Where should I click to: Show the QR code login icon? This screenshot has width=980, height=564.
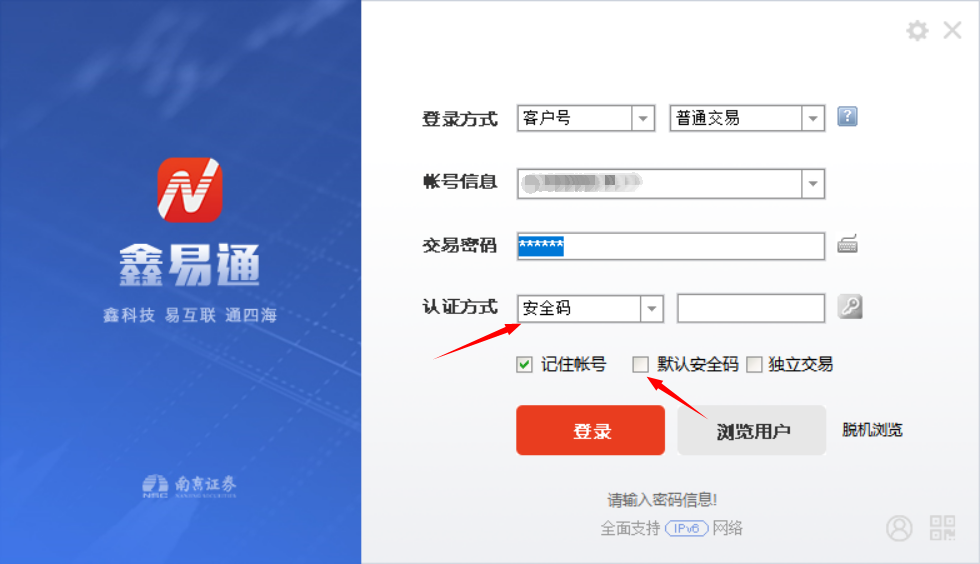(942, 528)
